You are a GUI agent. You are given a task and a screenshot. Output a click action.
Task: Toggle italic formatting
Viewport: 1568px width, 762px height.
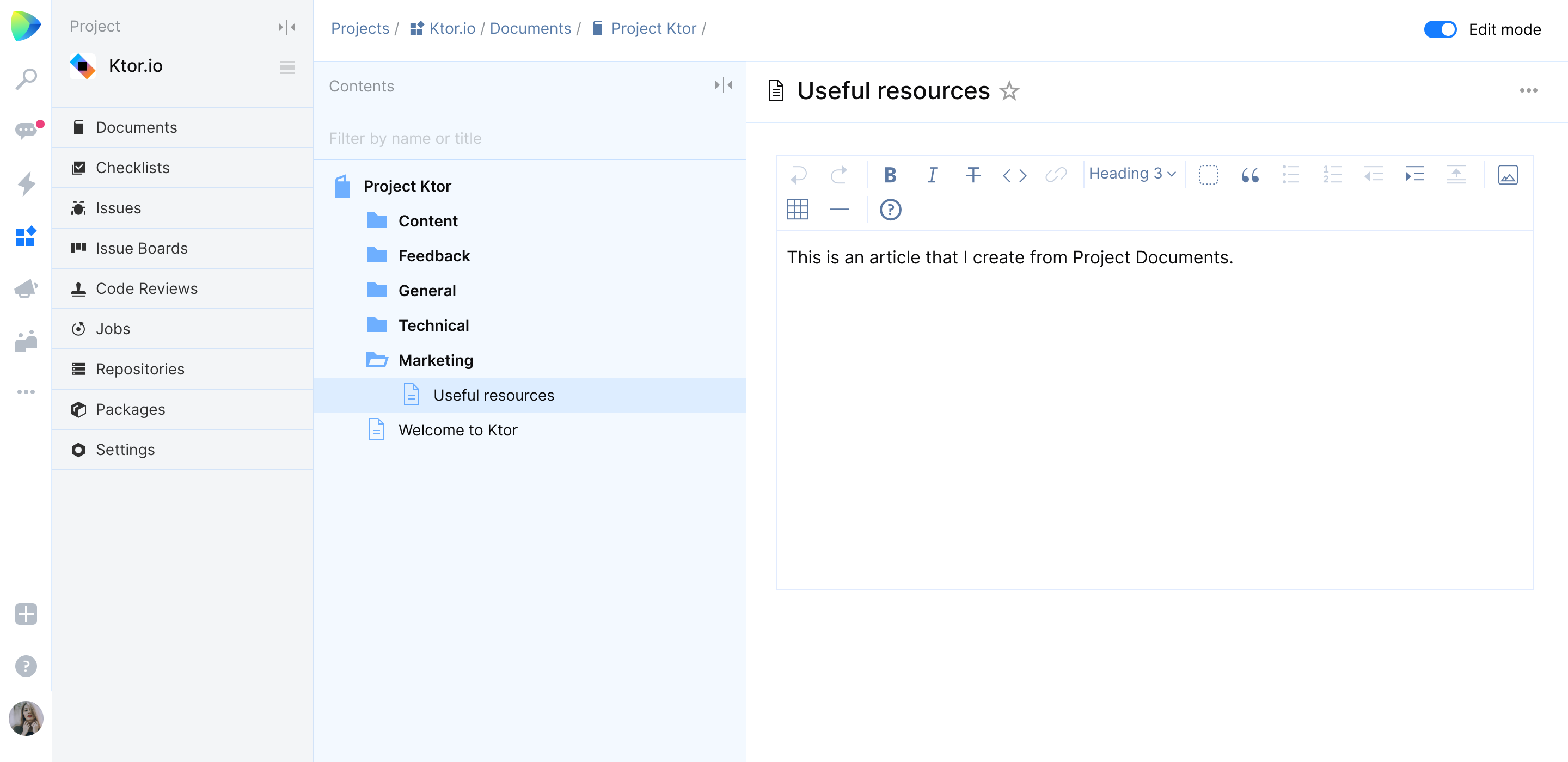[932, 175]
